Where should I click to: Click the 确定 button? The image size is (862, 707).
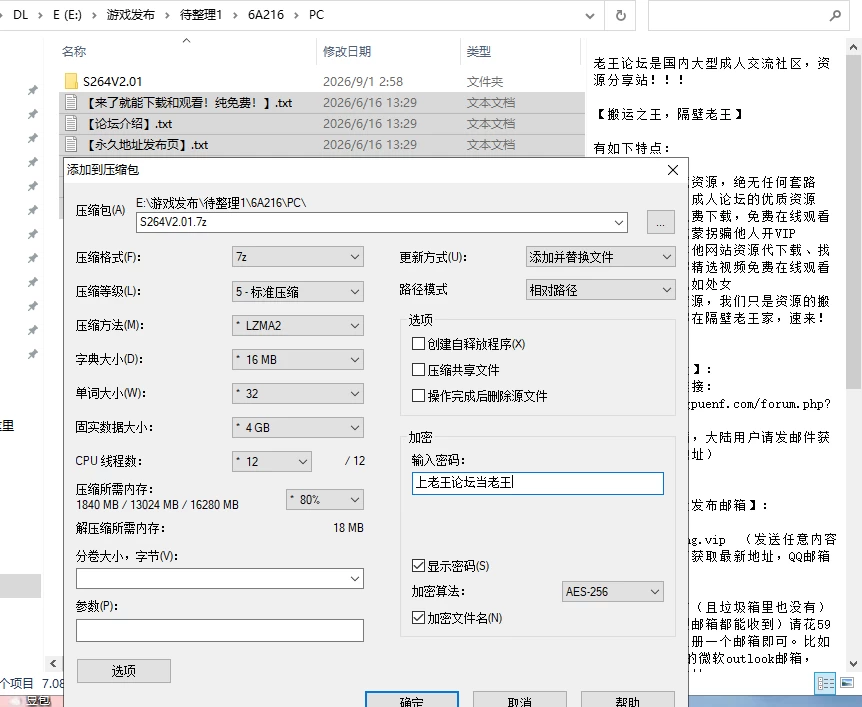click(412, 700)
